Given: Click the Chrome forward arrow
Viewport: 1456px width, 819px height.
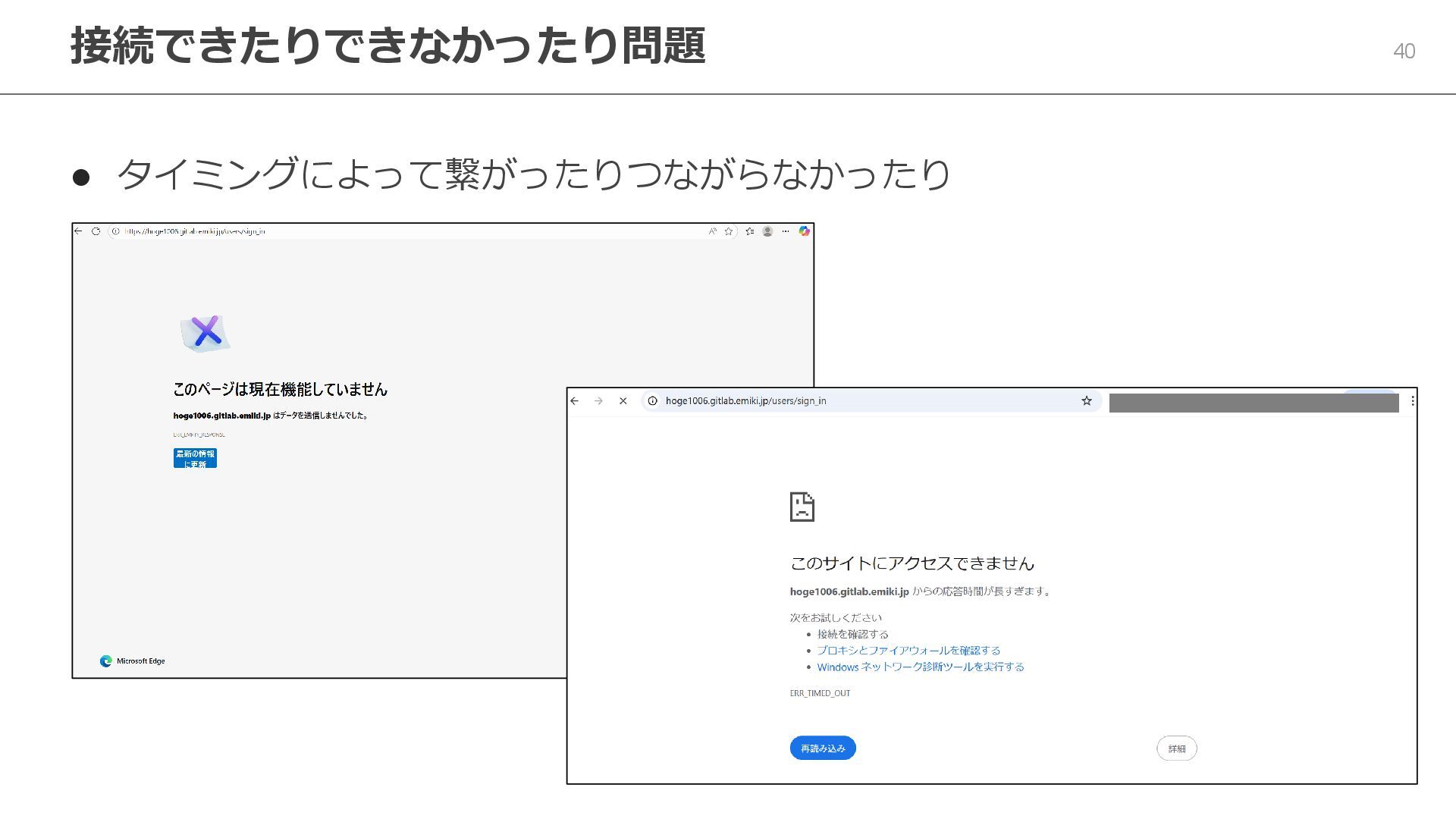Looking at the screenshot, I should [599, 401].
